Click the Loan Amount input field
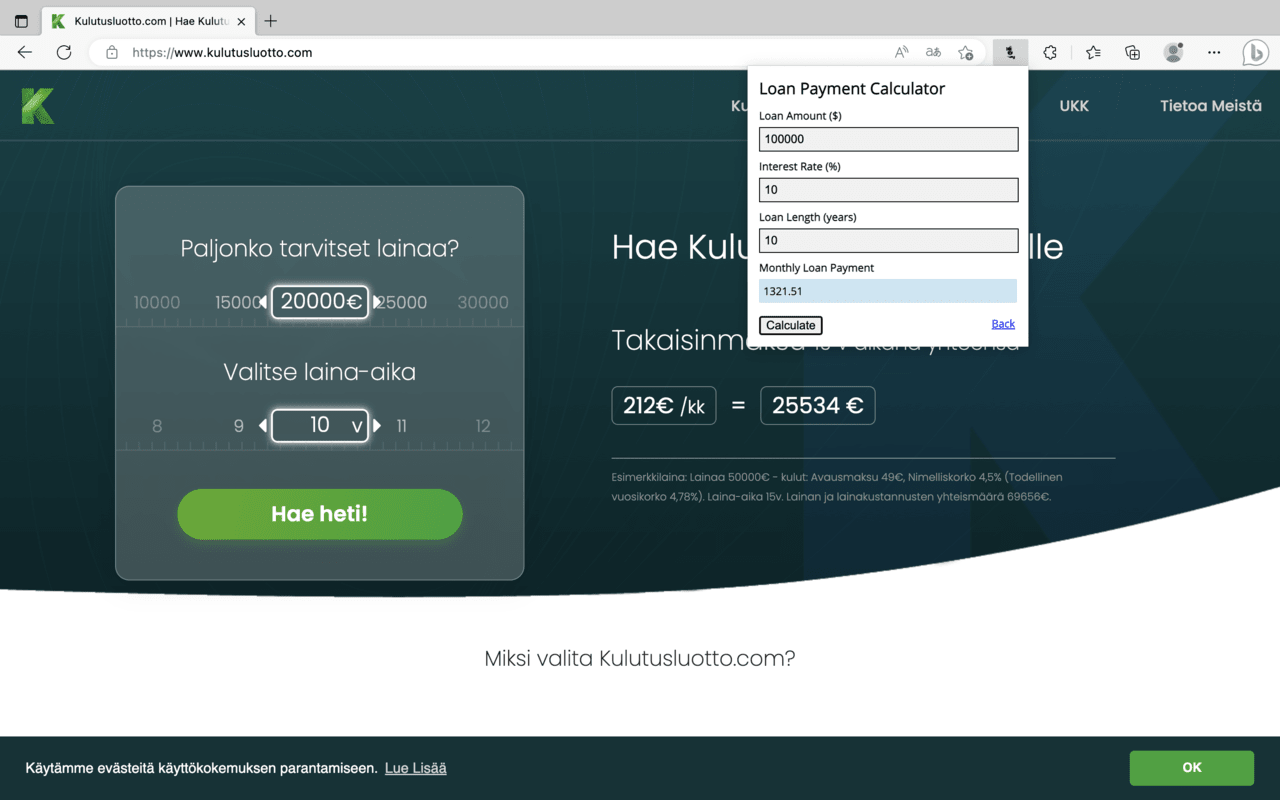The height and width of the screenshot is (800, 1280). tap(888, 139)
